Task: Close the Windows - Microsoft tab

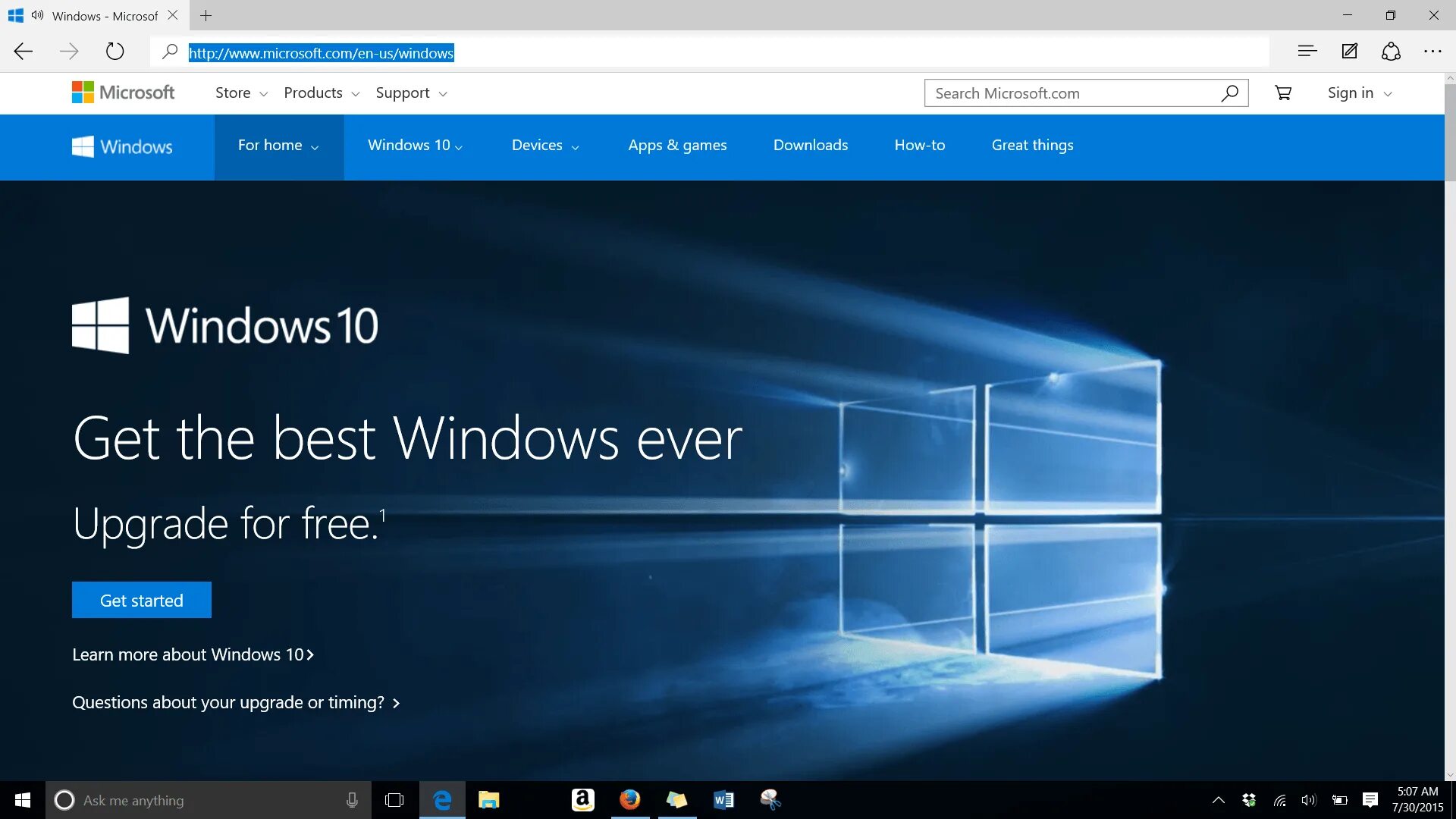Action: coord(173,15)
